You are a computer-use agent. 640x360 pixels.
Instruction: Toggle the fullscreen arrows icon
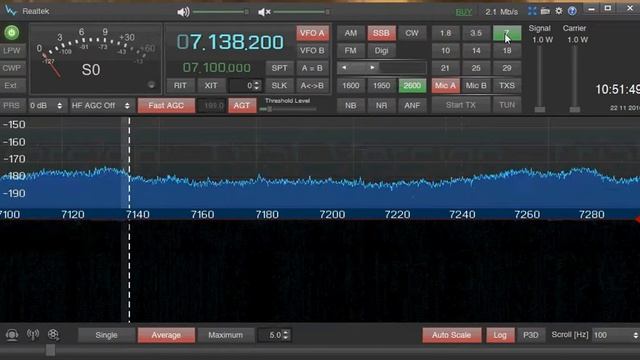point(532,11)
